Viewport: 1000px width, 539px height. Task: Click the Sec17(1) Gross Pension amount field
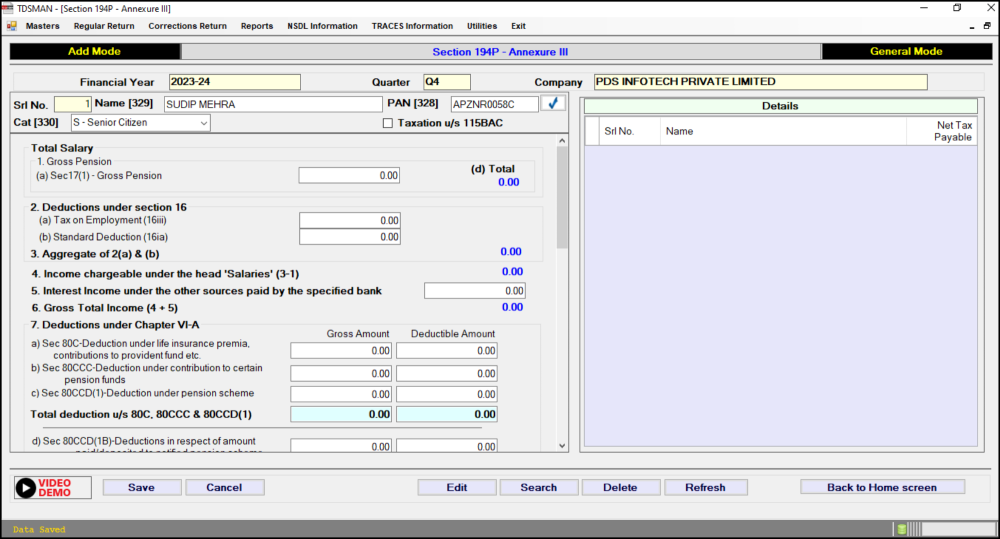coord(349,175)
